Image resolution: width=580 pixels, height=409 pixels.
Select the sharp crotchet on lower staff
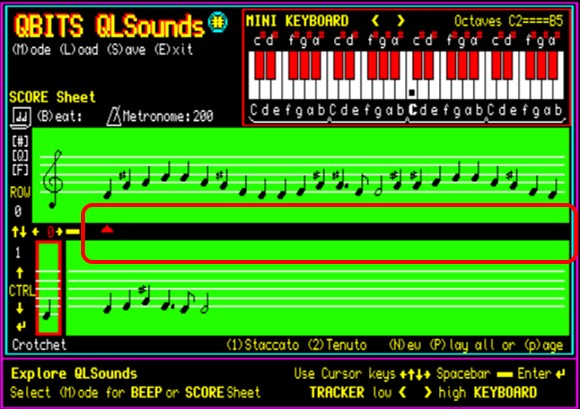coord(144,296)
